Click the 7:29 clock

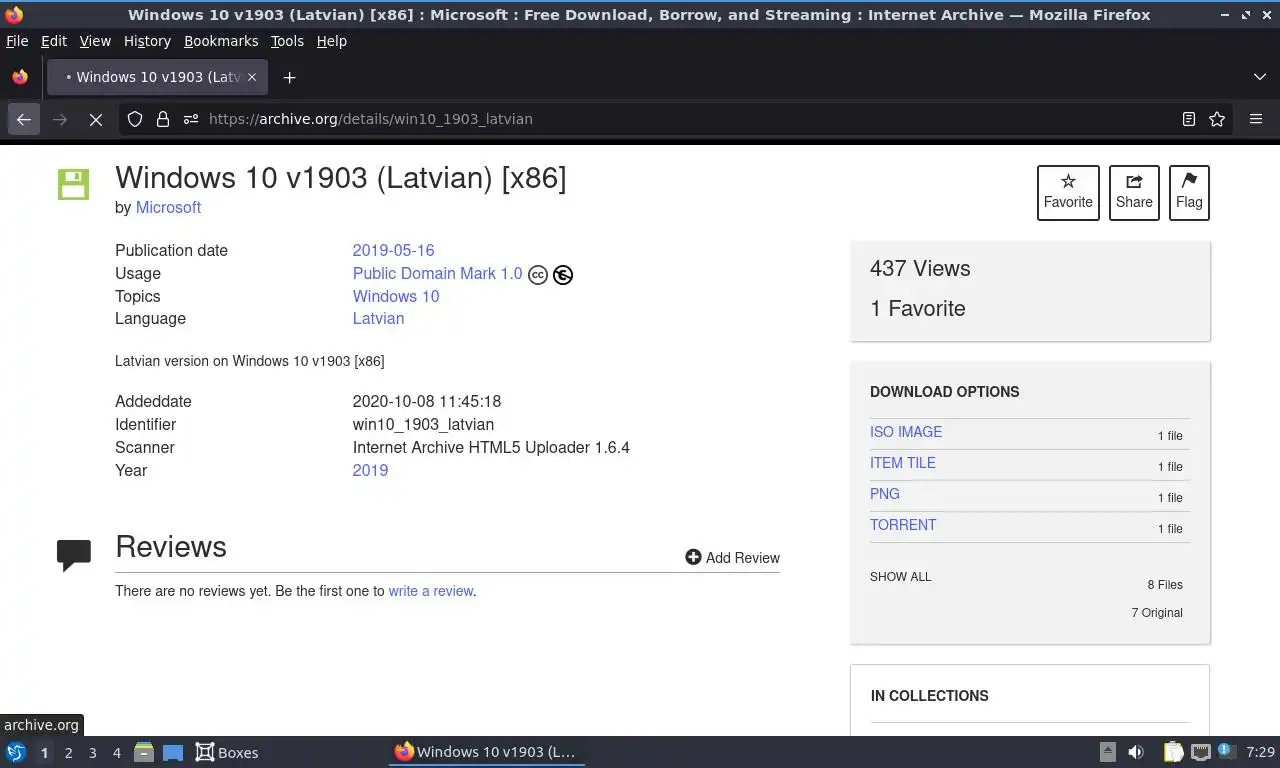[1261, 752]
